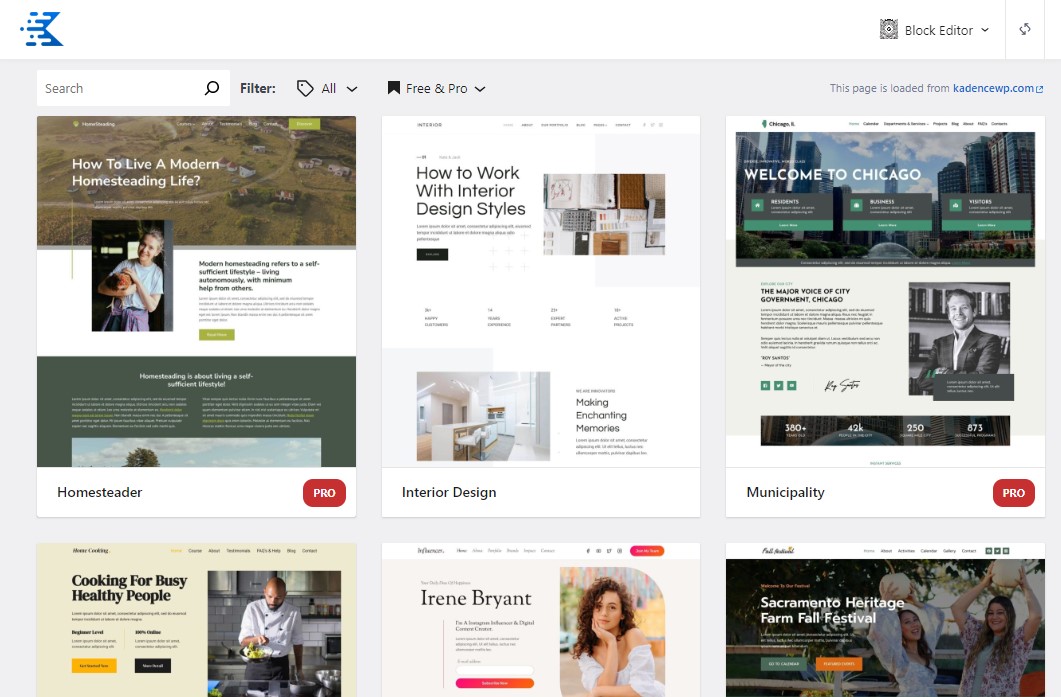Select the Irene Bryant influencer template
Image resolution: width=1061 pixels, height=697 pixels.
click(541, 620)
